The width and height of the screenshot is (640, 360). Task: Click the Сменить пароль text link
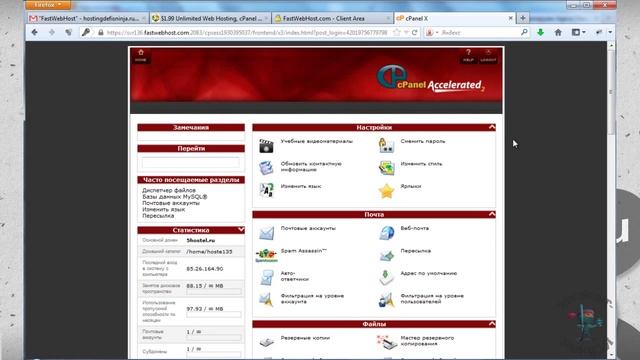coord(423,141)
